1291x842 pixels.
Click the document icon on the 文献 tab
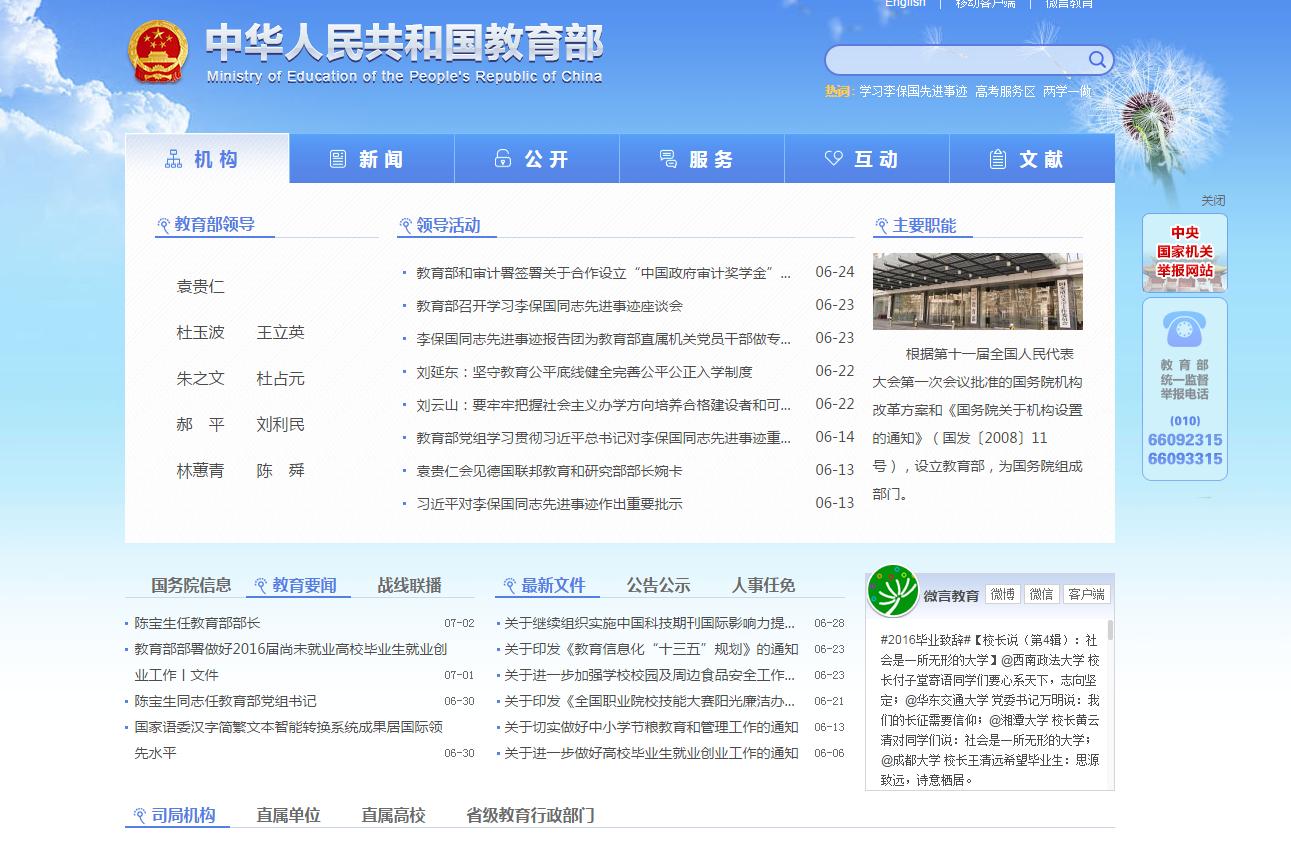tap(997, 158)
